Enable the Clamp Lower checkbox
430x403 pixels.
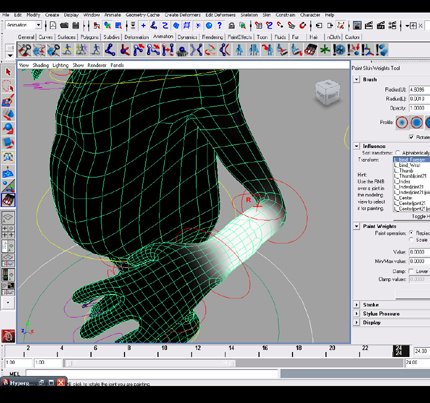(x=411, y=271)
